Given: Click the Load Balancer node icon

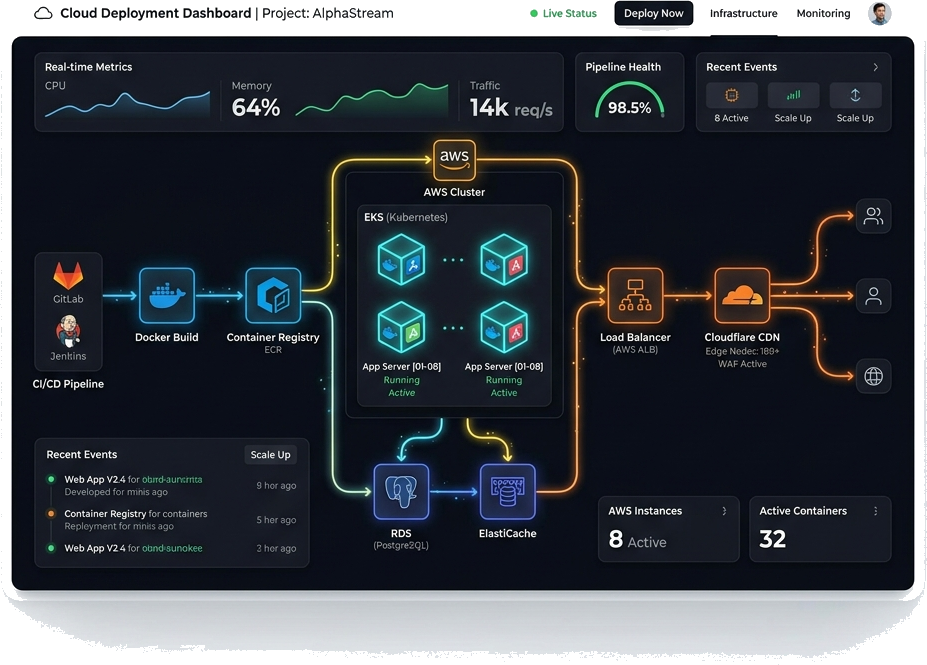Looking at the screenshot, I should click(635, 296).
